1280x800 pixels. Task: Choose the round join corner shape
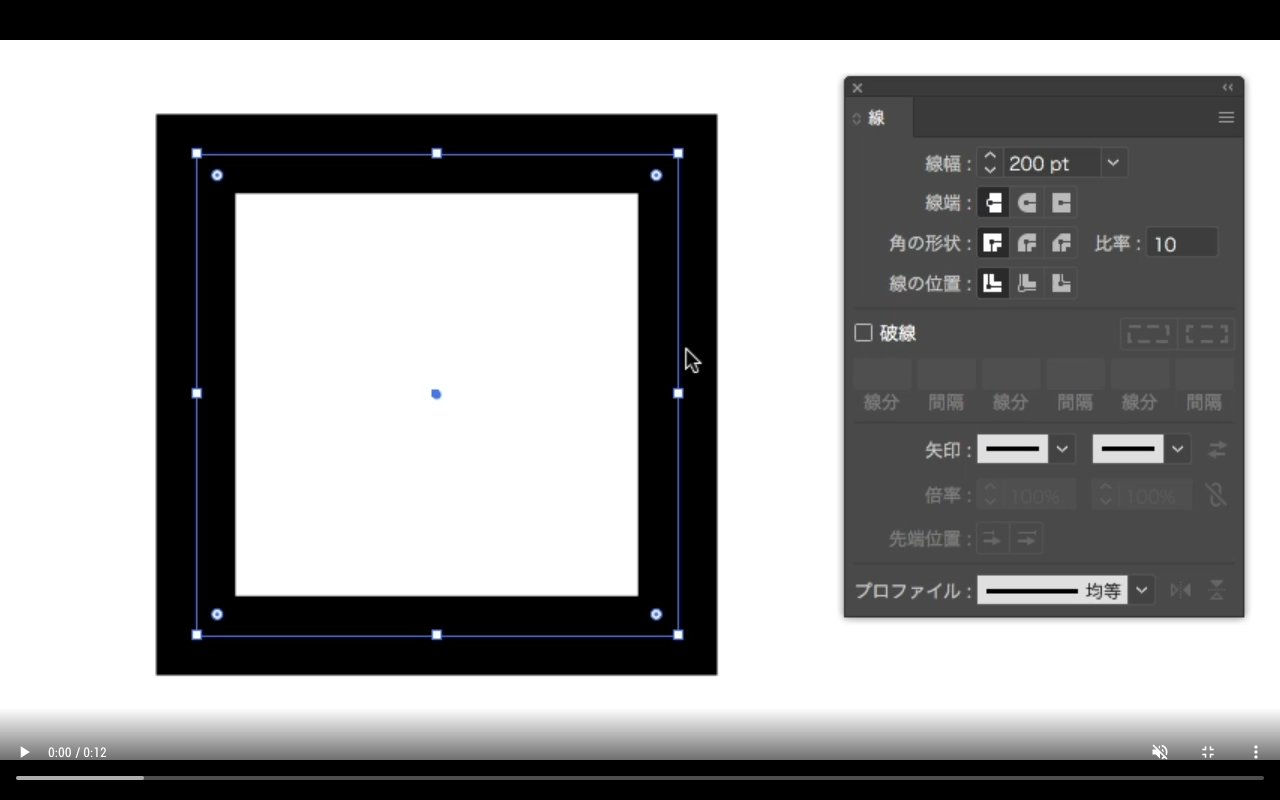1027,242
